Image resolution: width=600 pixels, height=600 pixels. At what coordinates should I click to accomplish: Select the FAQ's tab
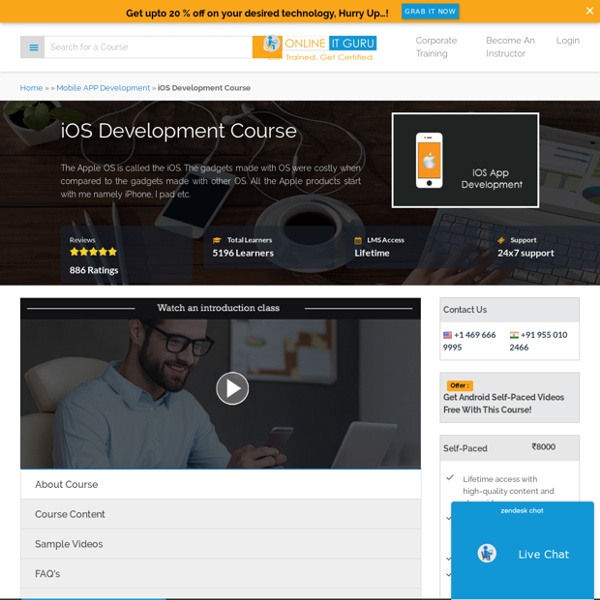[x=220, y=574]
